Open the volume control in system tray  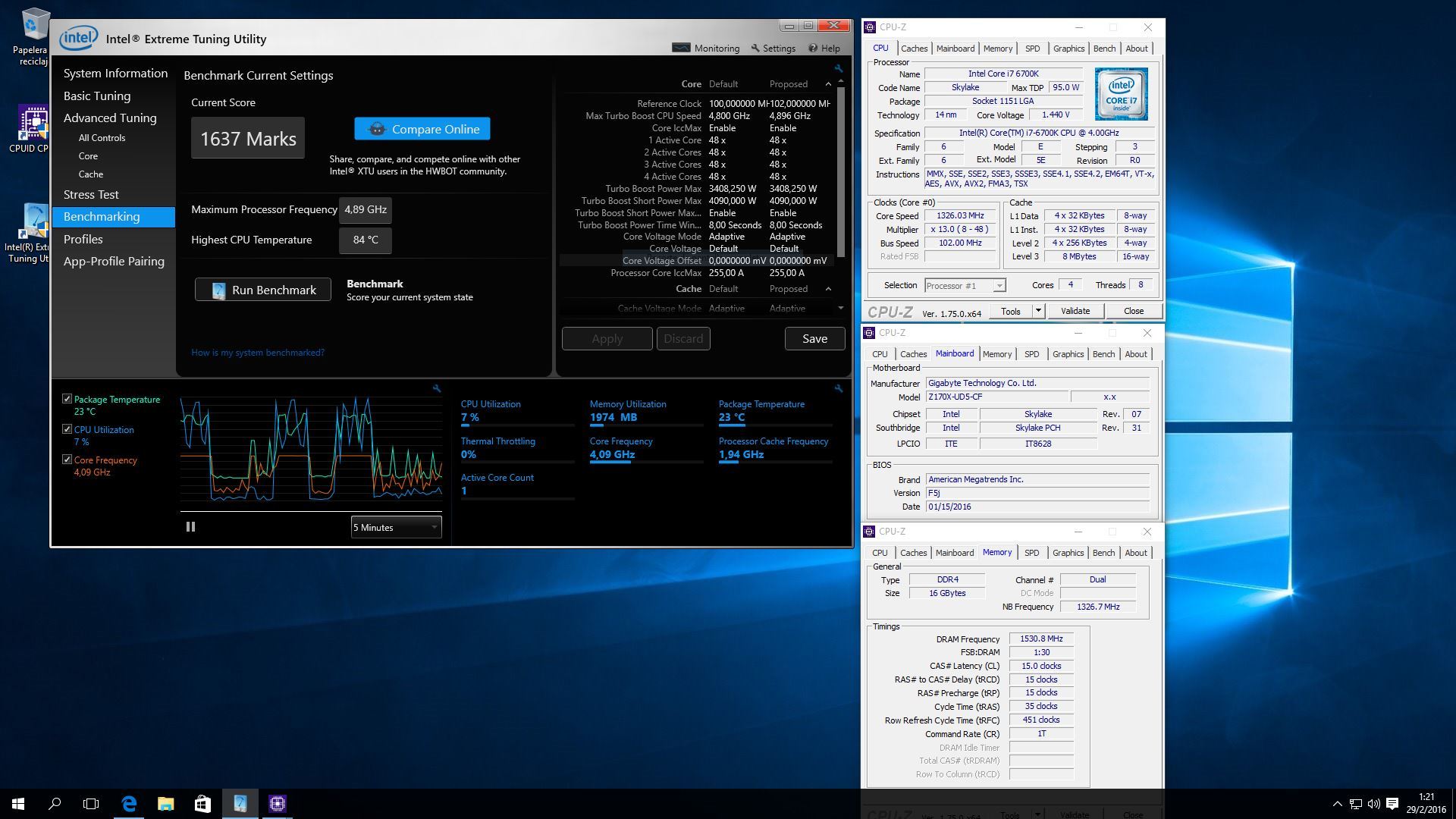click(1373, 804)
